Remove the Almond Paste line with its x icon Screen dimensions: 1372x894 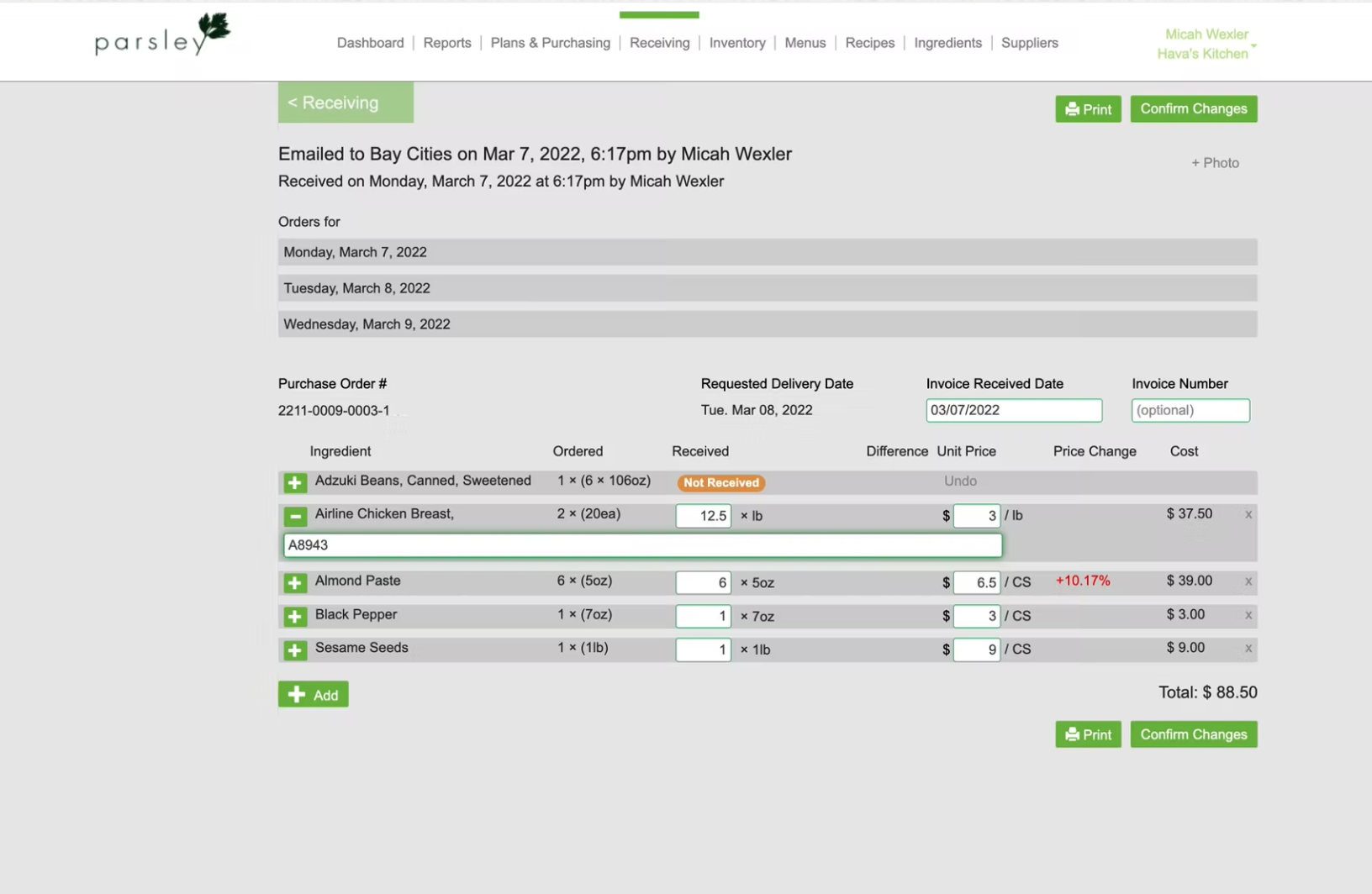pyautogui.click(x=1249, y=581)
